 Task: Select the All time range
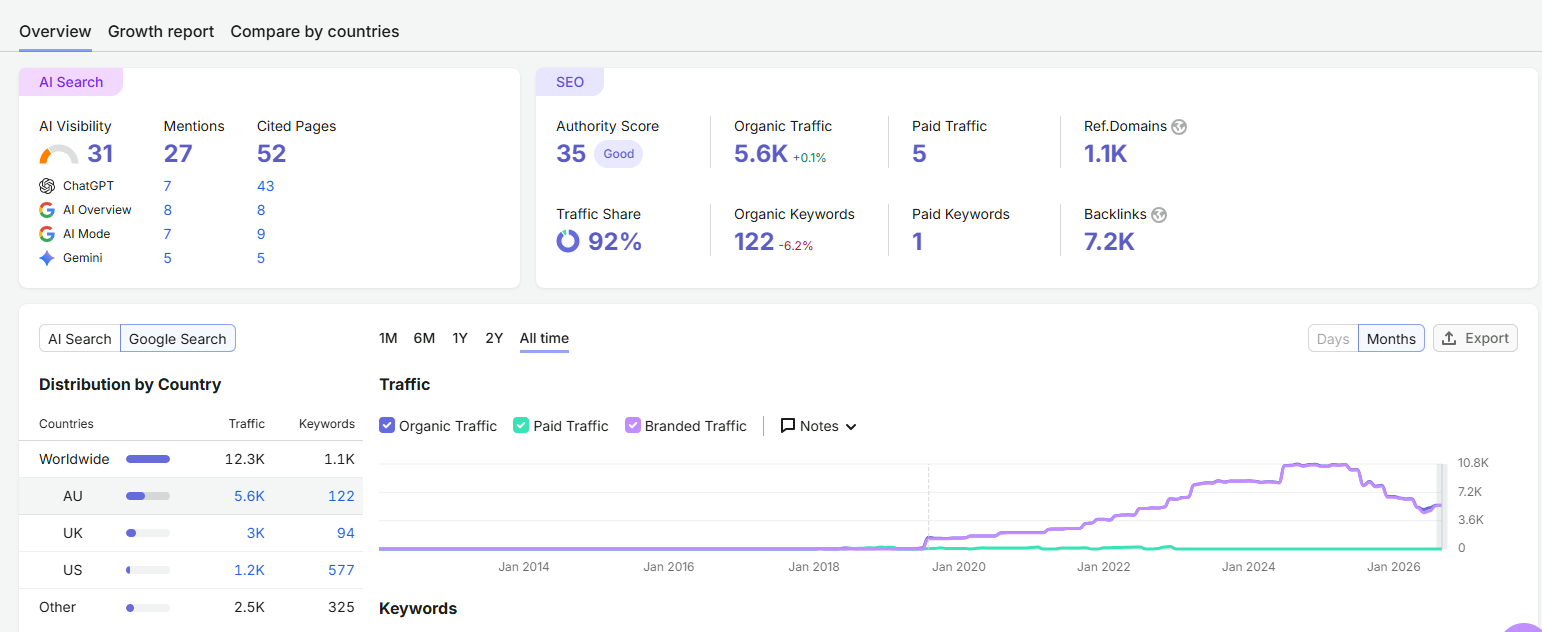[x=544, y=338]
